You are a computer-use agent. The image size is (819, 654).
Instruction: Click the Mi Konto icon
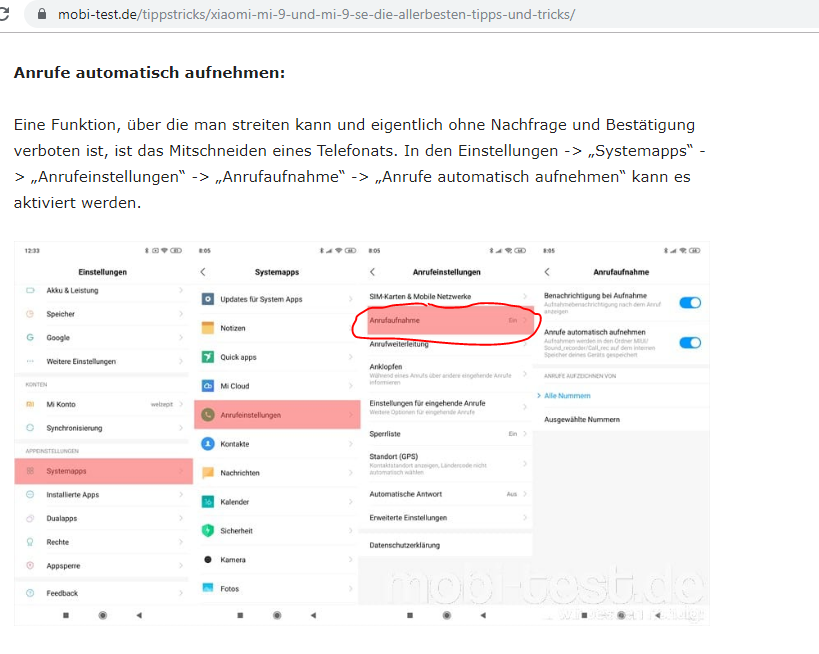pyautogui.click(x=30, y=404)
